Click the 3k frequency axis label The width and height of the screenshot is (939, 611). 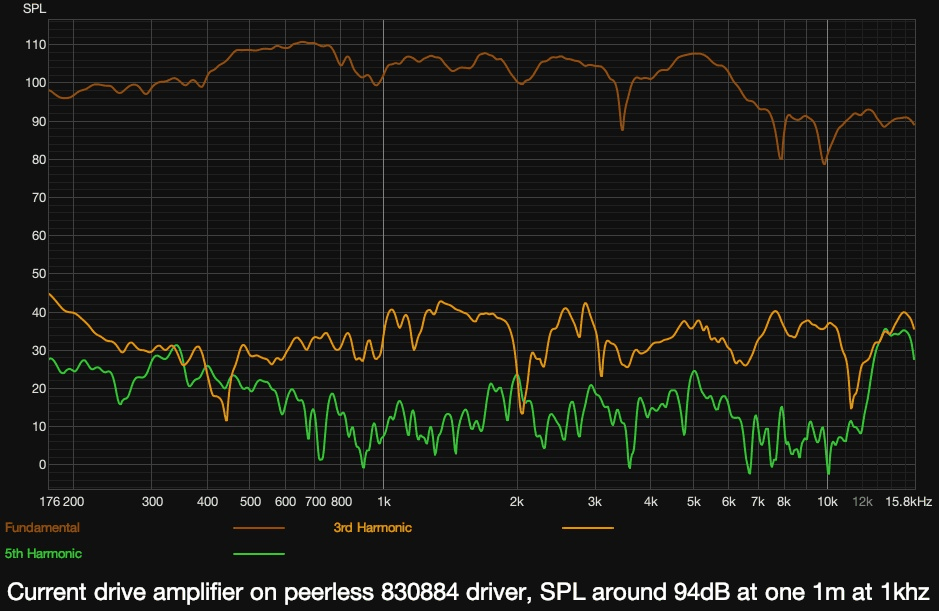[x=595, y=502]
